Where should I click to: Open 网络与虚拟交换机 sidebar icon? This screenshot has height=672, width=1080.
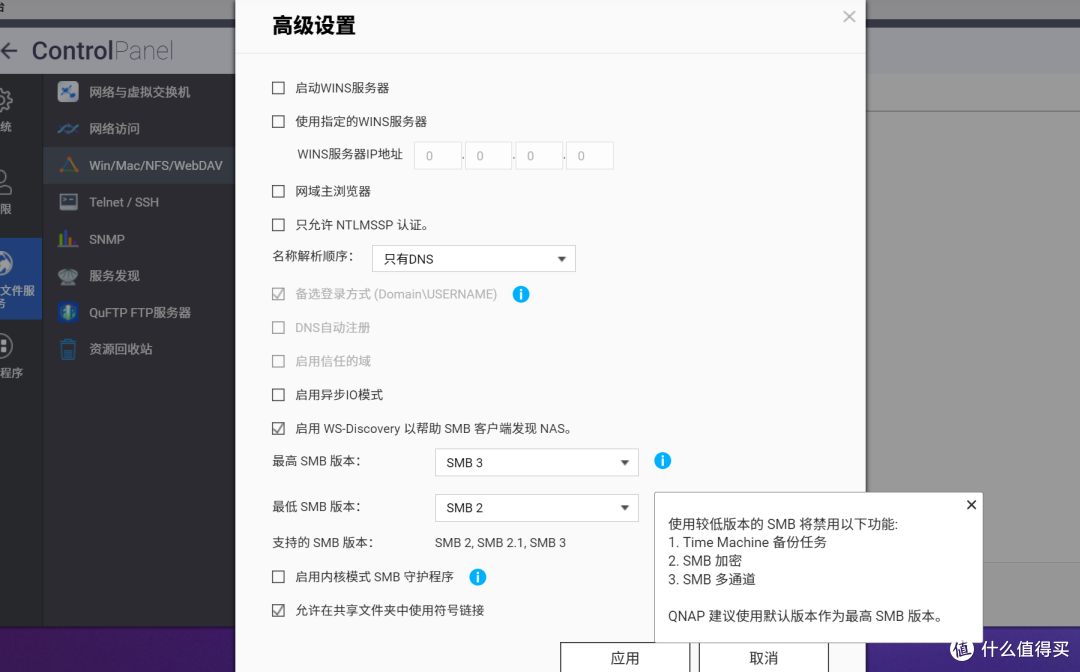point(68,92)
